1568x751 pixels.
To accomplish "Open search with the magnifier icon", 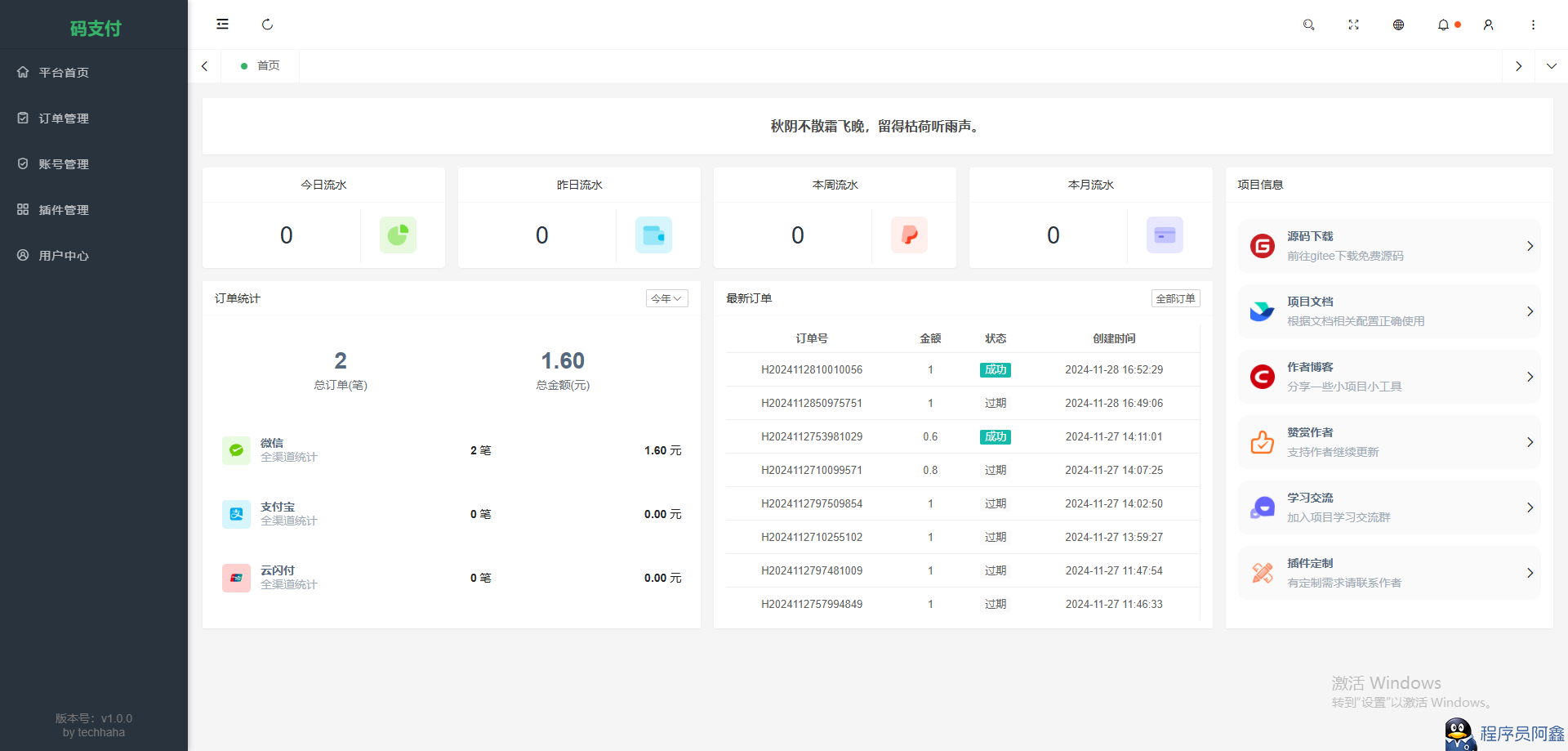I will 1308,25.
